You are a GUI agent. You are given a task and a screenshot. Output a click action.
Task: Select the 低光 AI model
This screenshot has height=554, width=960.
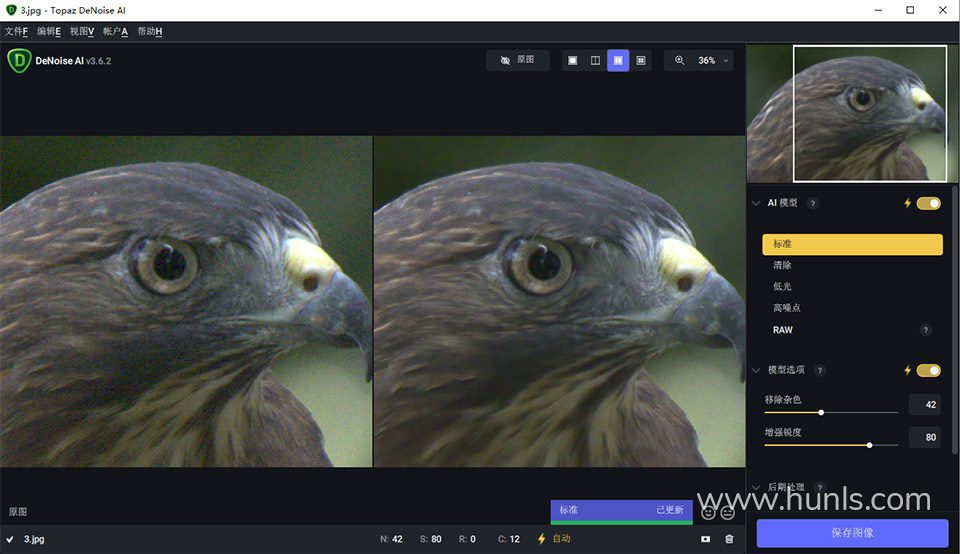(782, 287)
